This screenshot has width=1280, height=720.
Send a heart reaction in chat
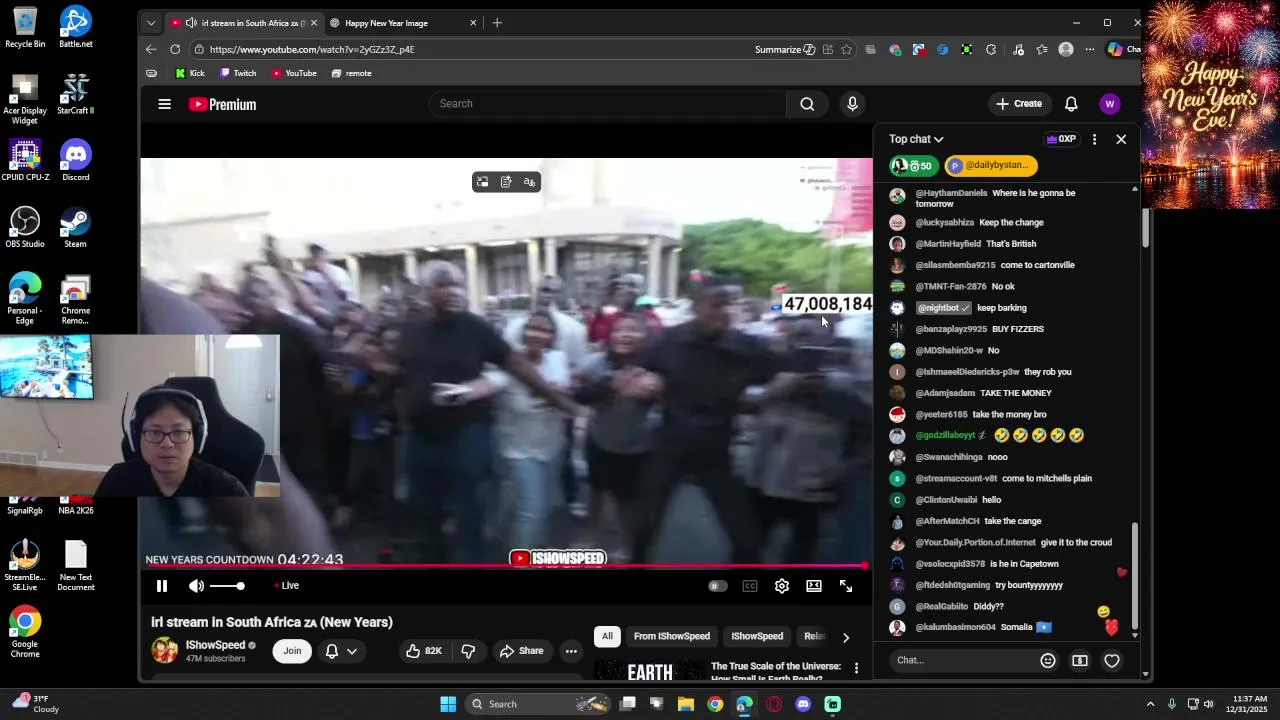pos(1112,660)
